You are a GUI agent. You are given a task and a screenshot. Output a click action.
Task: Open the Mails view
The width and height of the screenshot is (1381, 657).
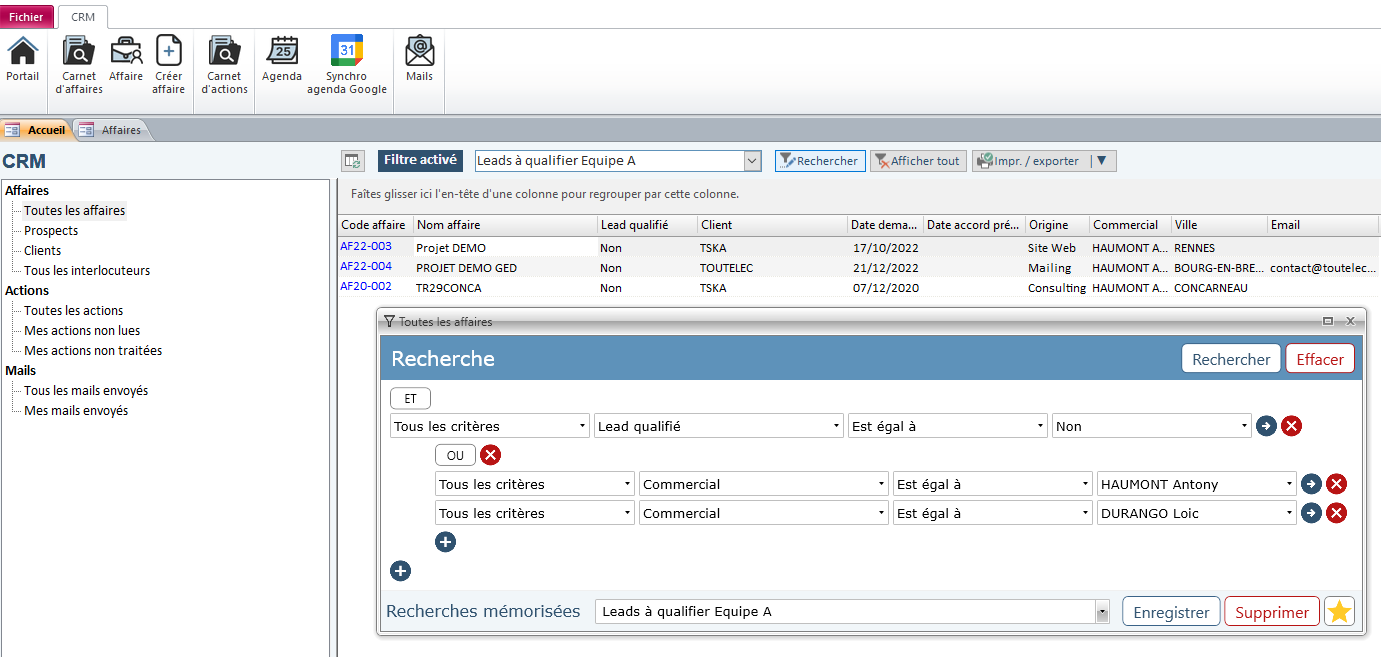coord(419,62)
